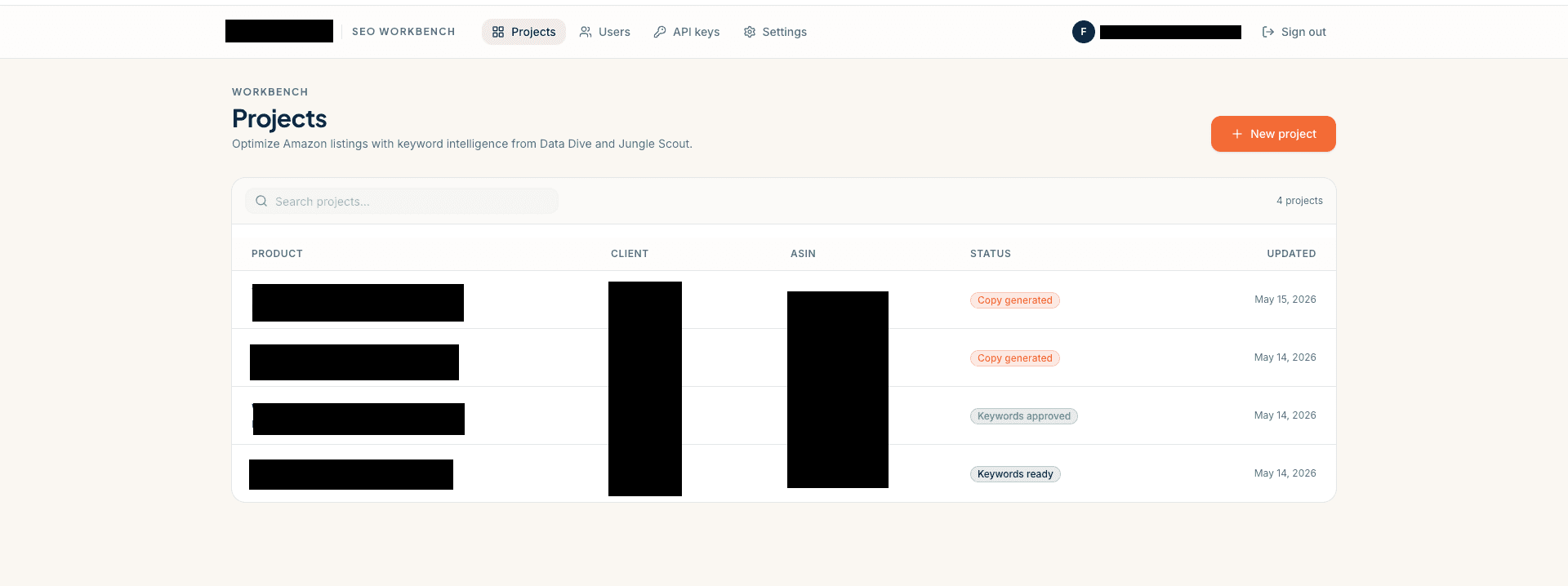This screenshot has height=586, width=1568.
Task: Click the Users people icon
Action: click(586, 32)
